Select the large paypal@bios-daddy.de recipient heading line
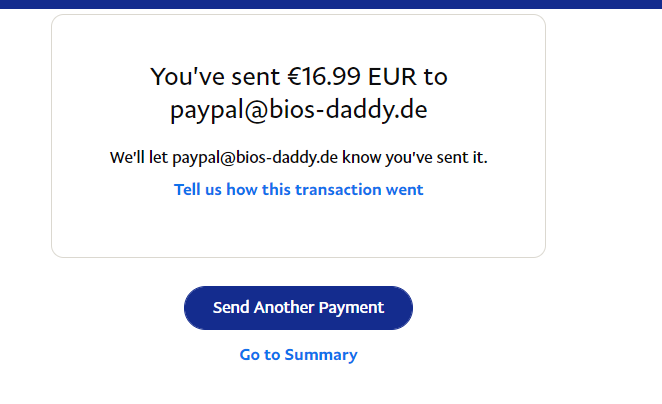 (x=298, y=110)
